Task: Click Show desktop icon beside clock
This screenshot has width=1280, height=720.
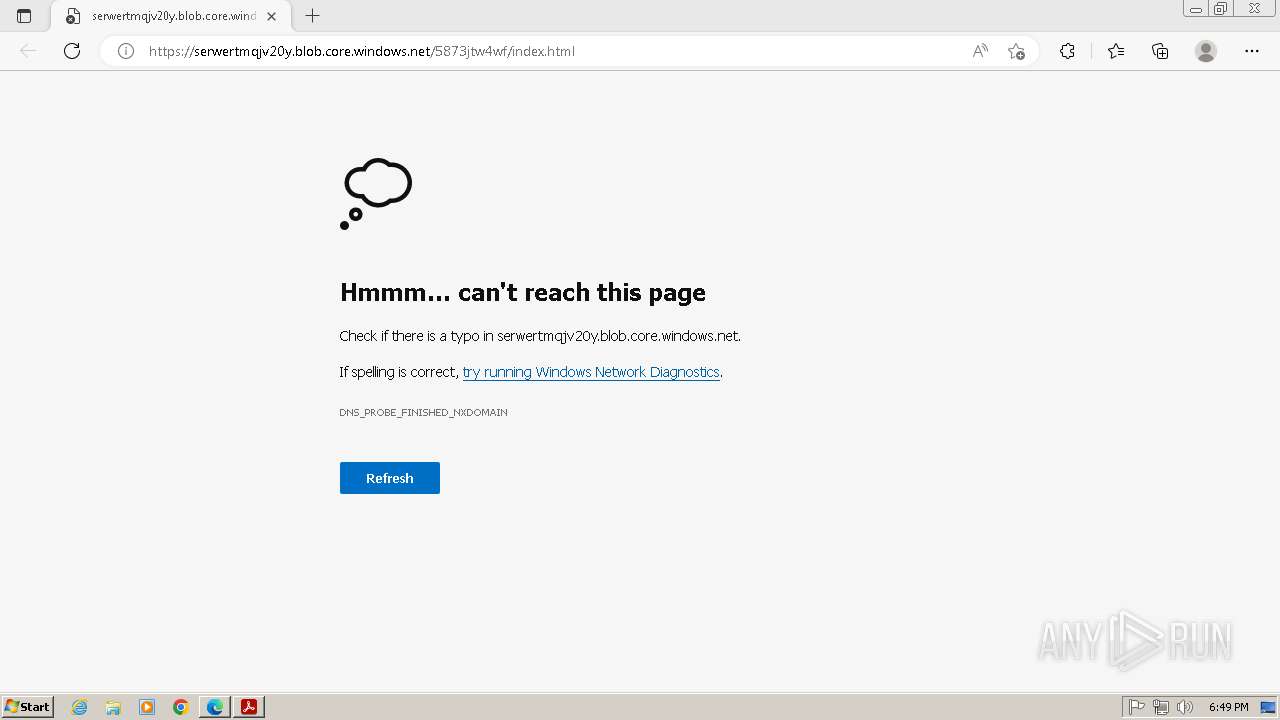Action: click(1268, 707)
